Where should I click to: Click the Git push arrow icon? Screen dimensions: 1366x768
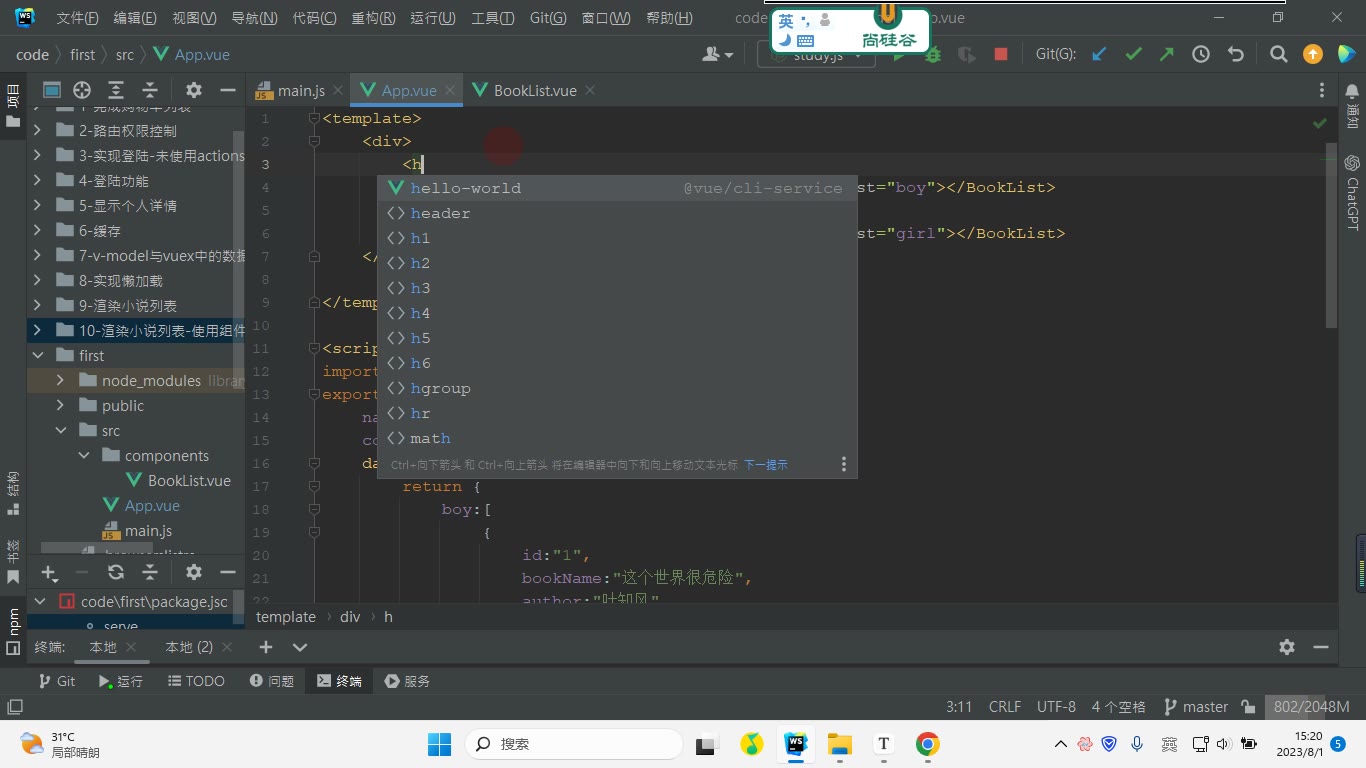click(x=1166, y=54)
